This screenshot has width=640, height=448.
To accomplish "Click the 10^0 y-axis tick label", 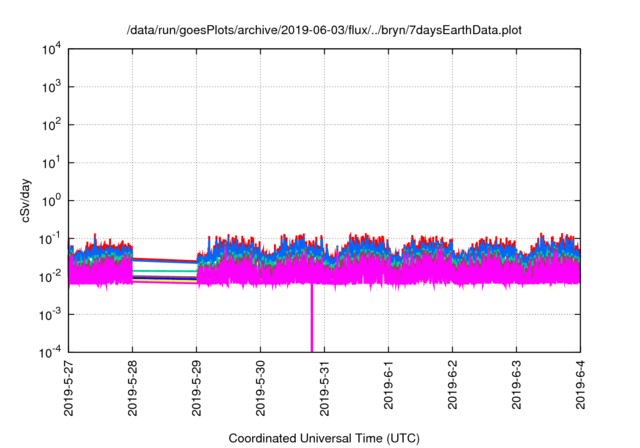I will (48, 200).
